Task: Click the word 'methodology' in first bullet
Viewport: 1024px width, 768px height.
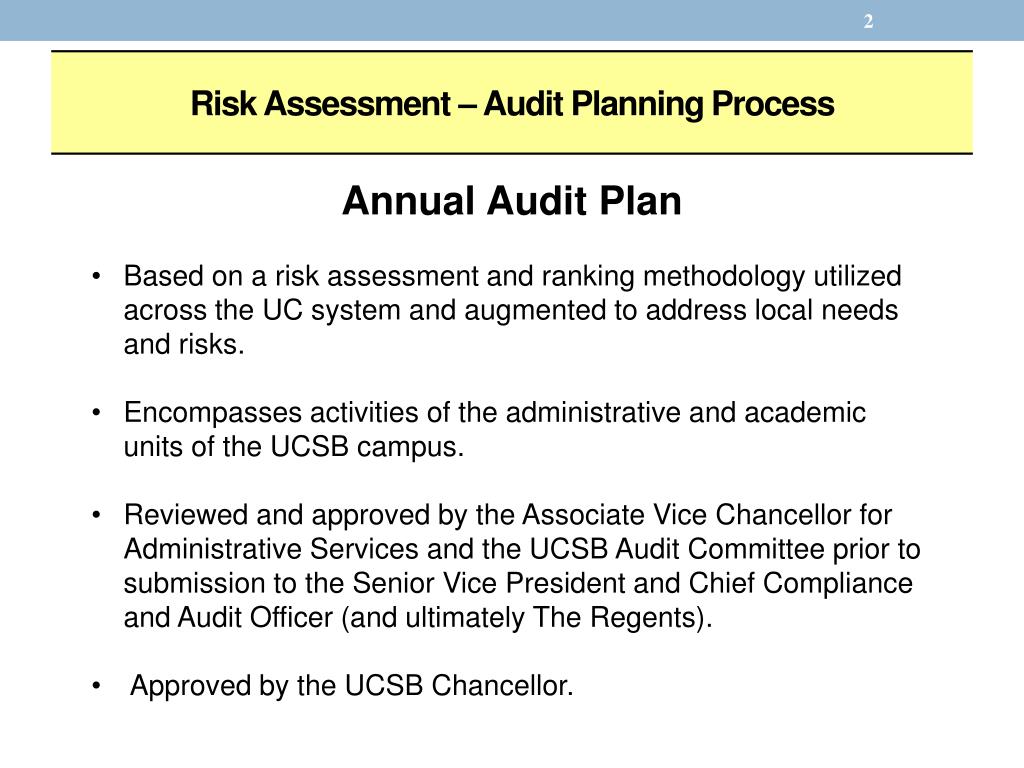Action: [724, 277]
